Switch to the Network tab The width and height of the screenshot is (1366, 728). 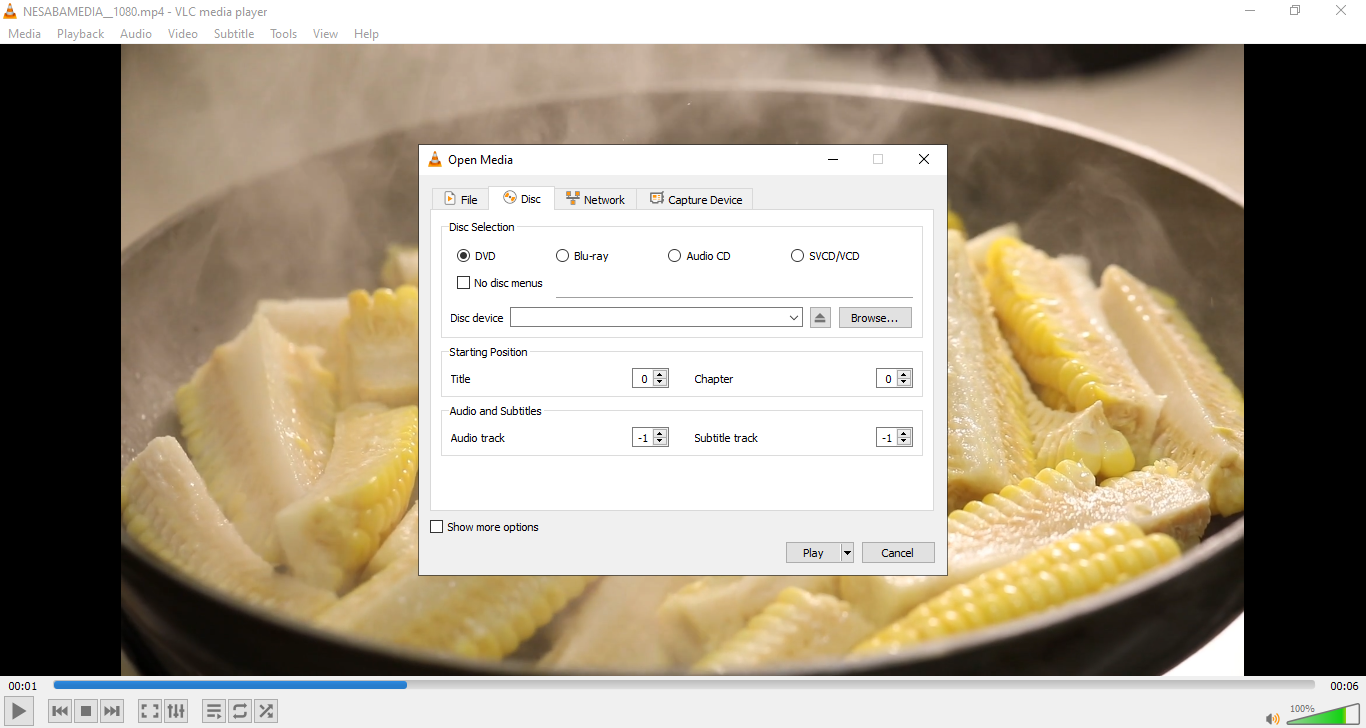595,199
